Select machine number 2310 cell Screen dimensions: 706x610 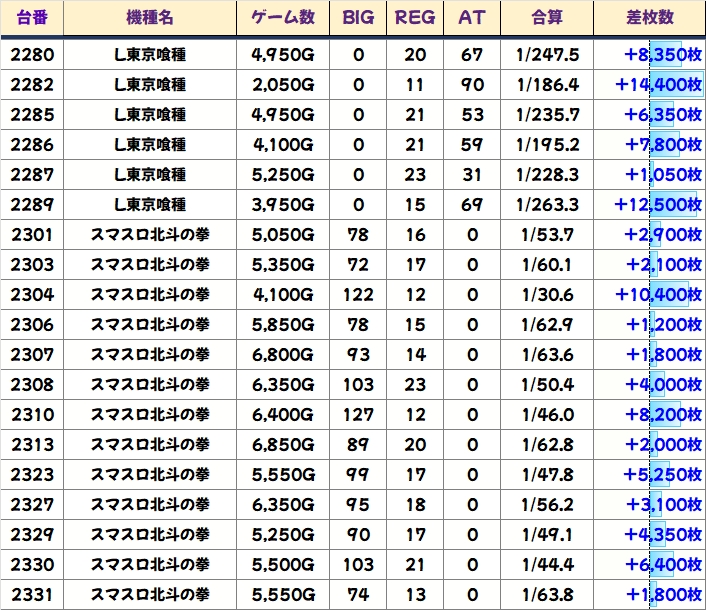pos(32,415)
